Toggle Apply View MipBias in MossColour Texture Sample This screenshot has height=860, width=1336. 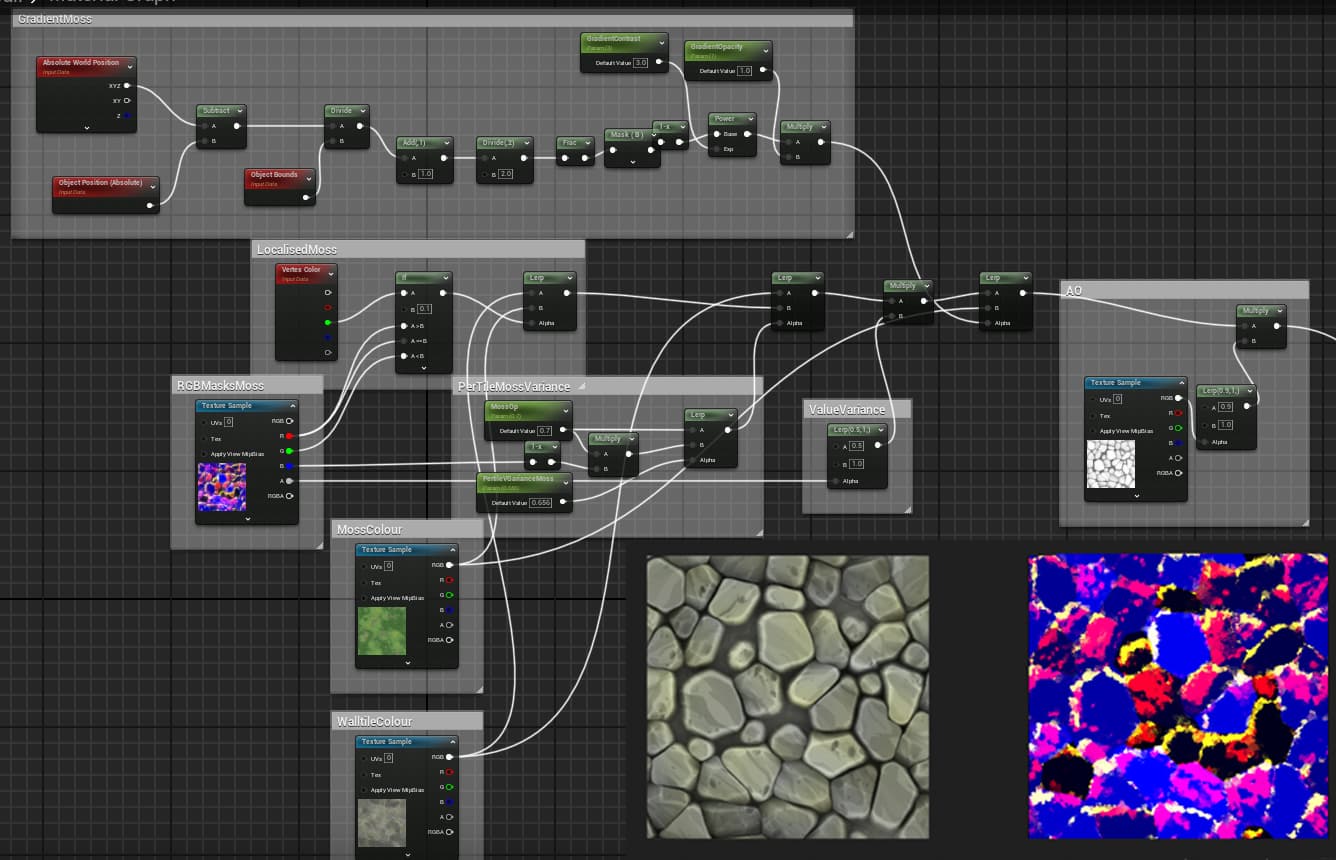[363, 598]
